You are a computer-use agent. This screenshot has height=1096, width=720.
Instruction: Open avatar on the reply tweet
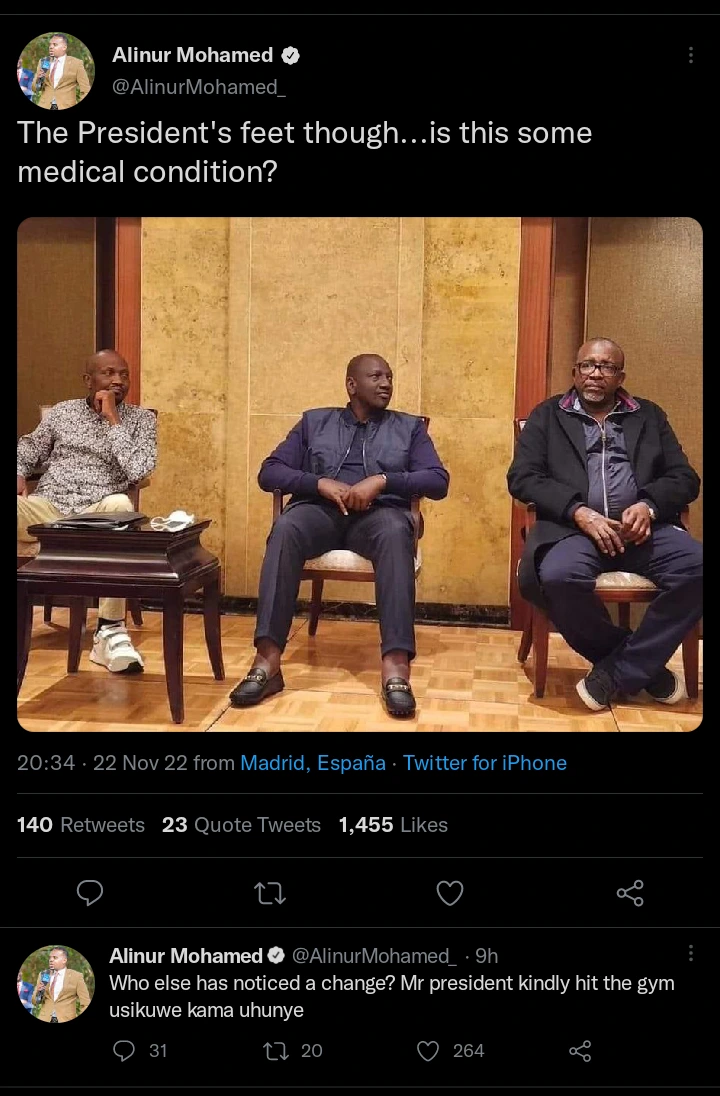click(x=56, y=983)
